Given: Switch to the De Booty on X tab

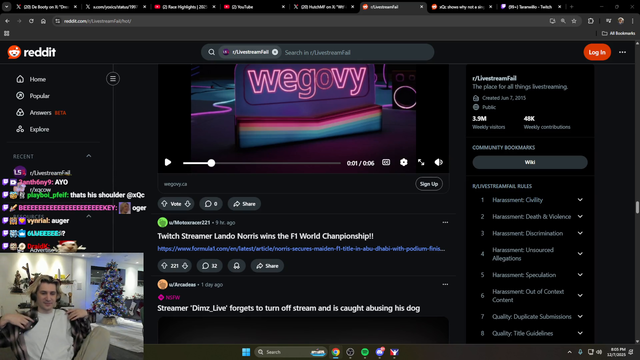Looking at the screenshot, I should [46, 7].
